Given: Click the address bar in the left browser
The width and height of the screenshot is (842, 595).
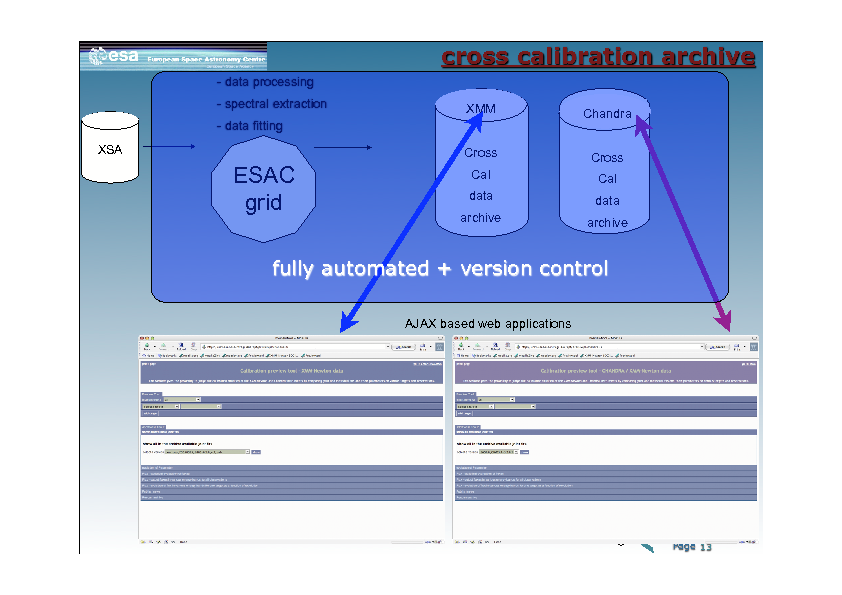Looking at the screenshot, I should (295, 347).
